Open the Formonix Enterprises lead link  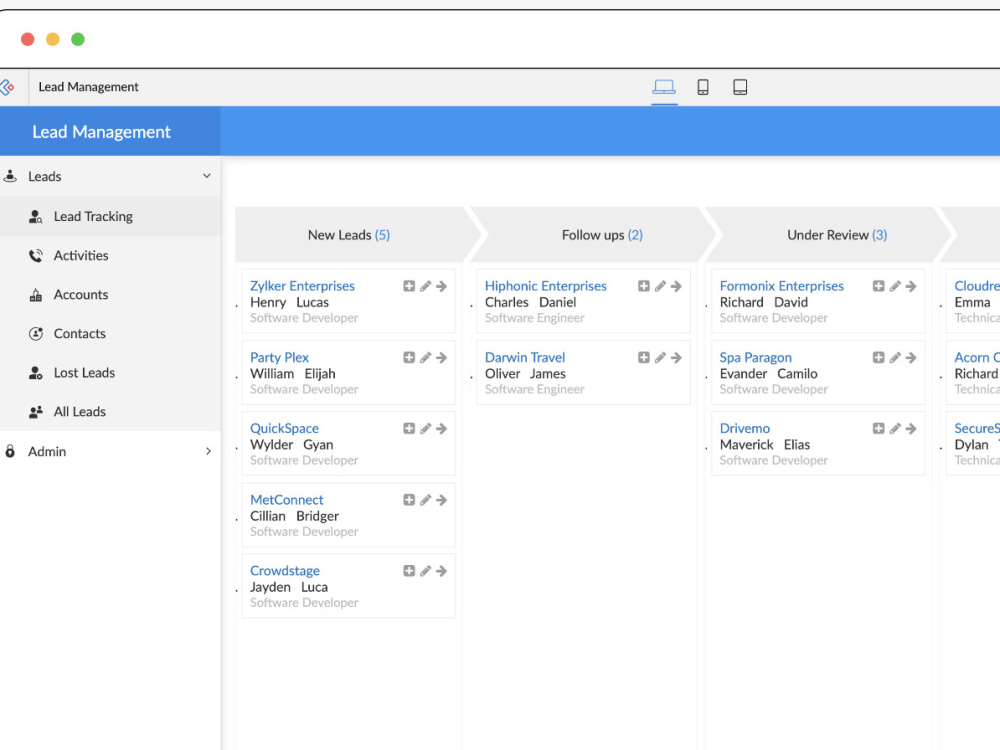tap(782, 286)
